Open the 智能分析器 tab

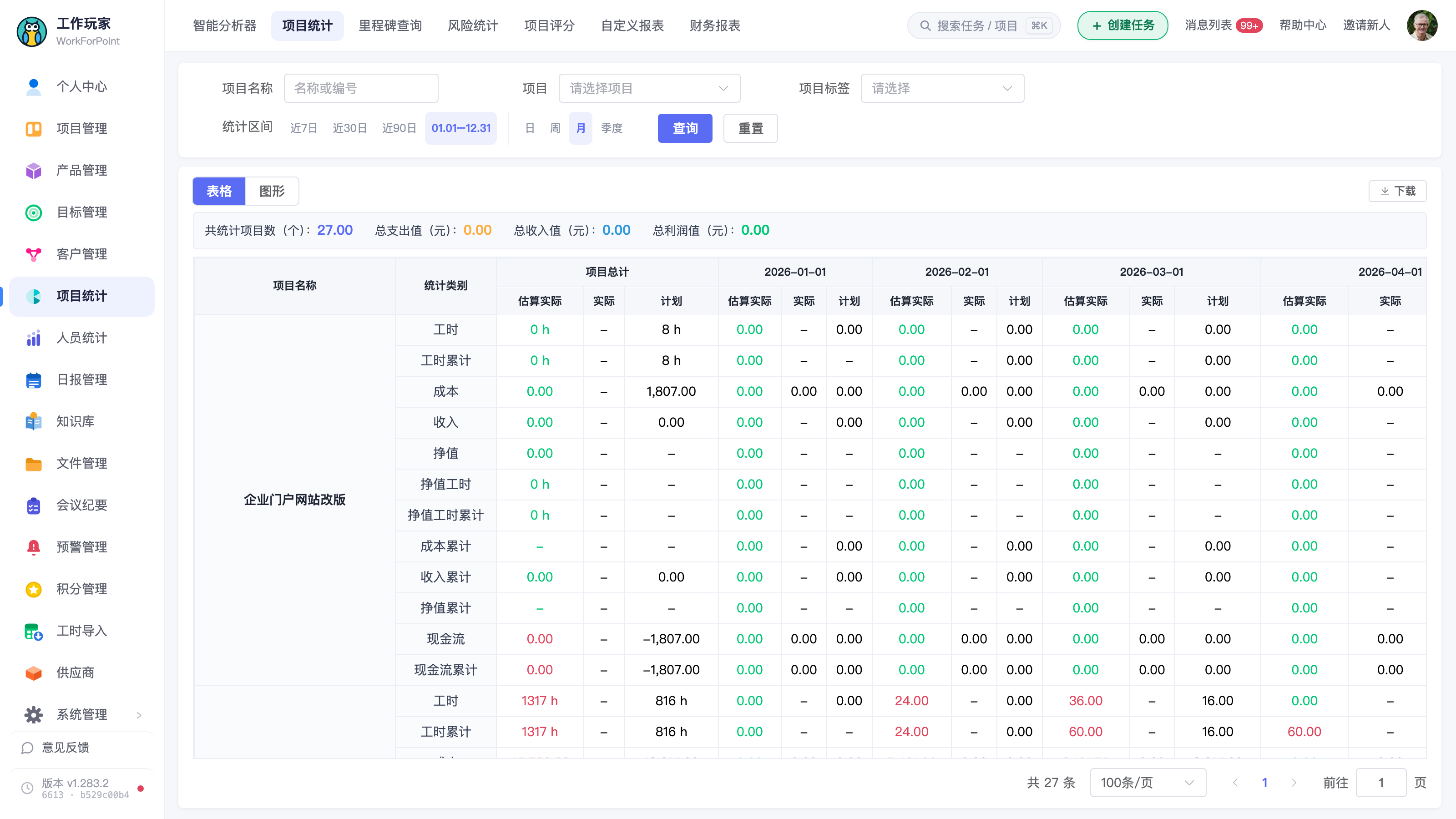[224, 25]
